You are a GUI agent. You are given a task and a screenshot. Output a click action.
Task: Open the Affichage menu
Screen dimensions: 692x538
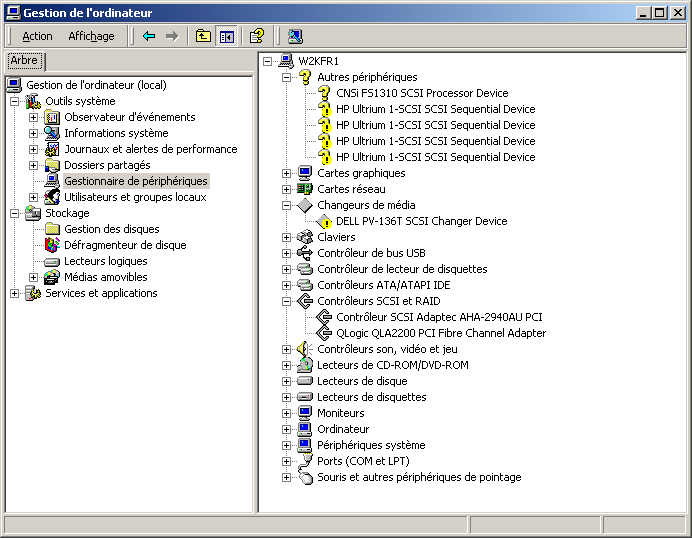click(x=91, y=36)
